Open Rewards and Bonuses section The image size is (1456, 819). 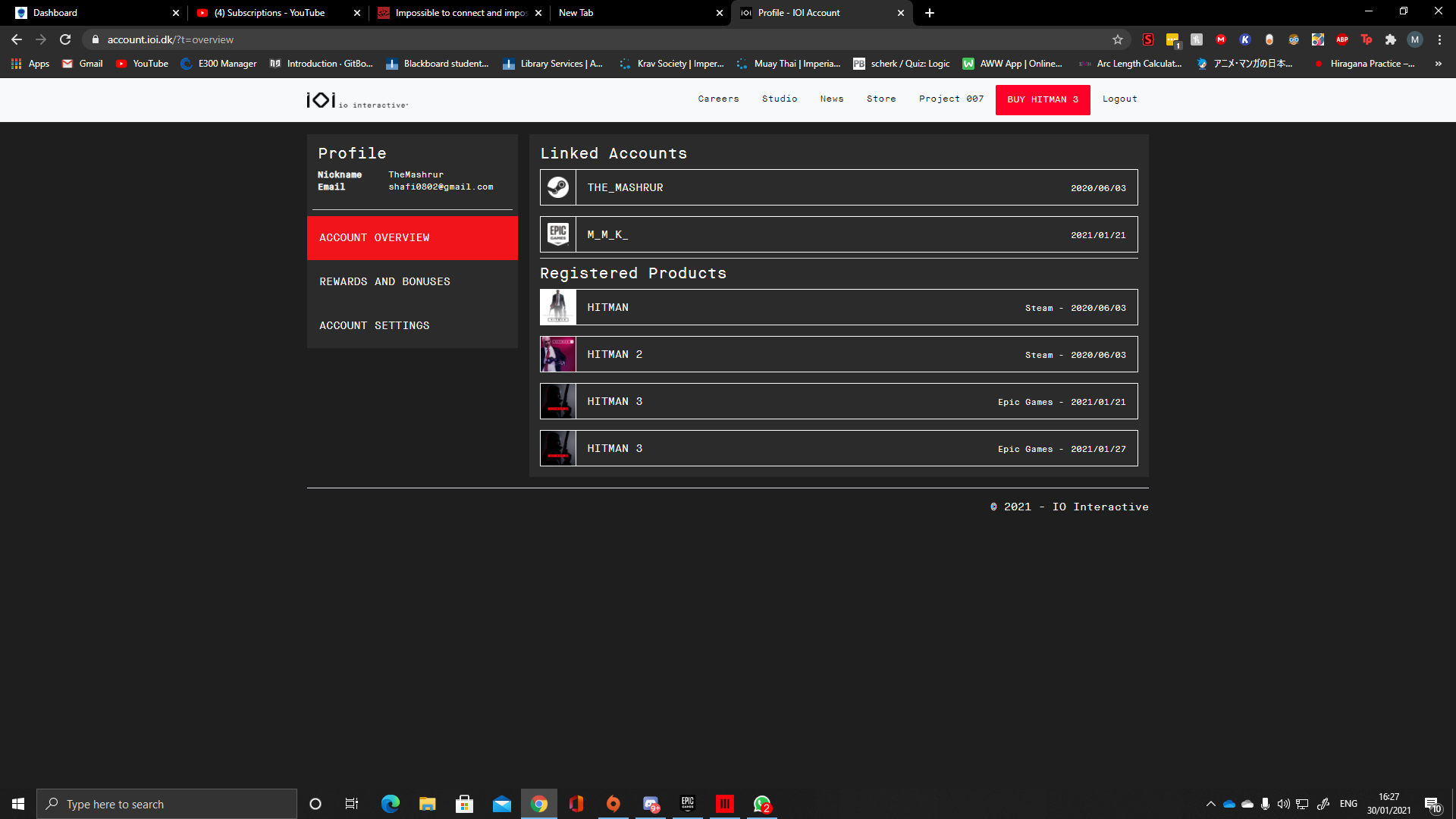(384, 281)
